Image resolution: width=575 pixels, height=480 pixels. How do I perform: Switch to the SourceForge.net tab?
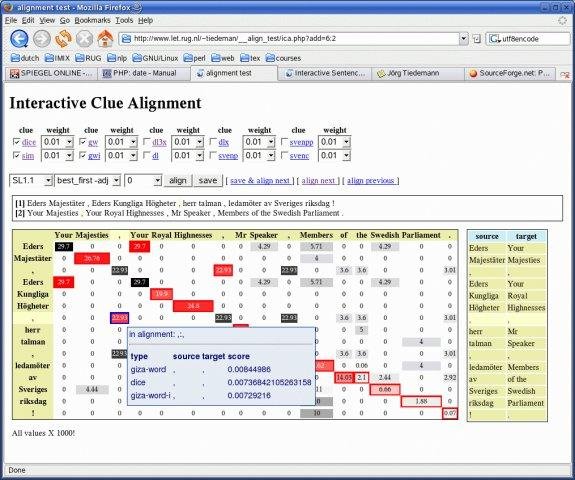point(510,73)
